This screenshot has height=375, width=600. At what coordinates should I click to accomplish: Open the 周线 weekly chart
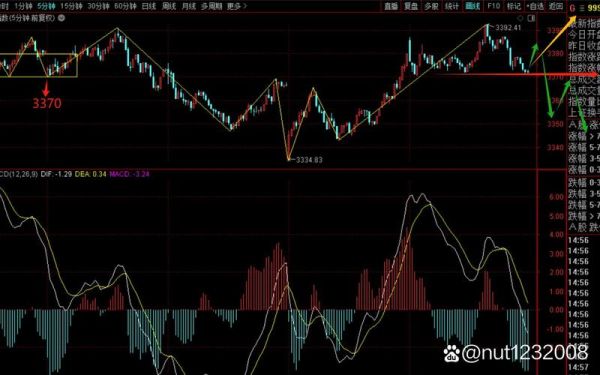169,6
